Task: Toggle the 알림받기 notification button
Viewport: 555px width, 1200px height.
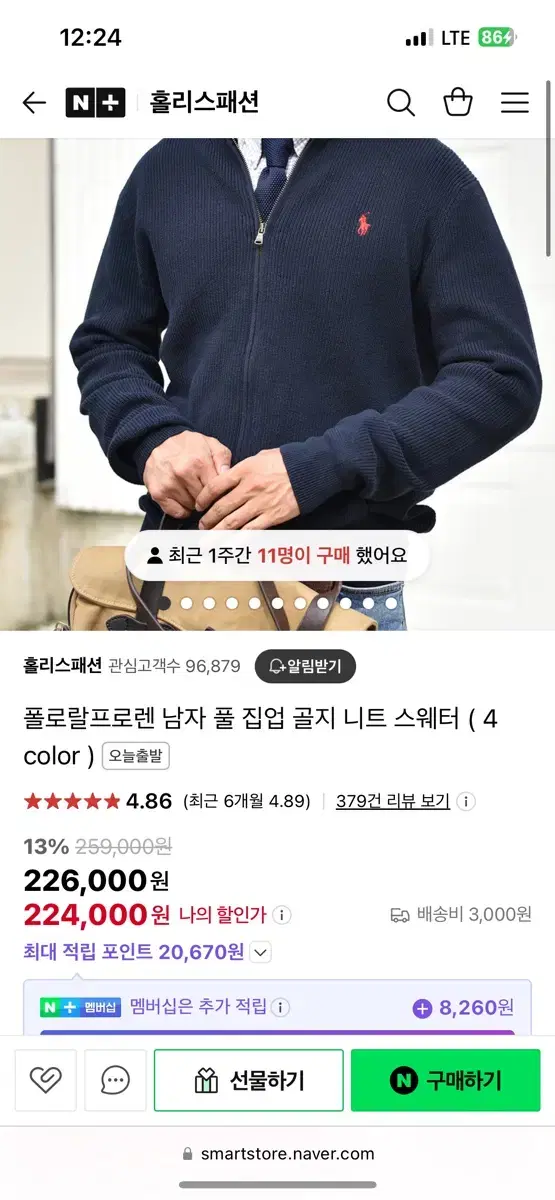Action: pos(305,666)
